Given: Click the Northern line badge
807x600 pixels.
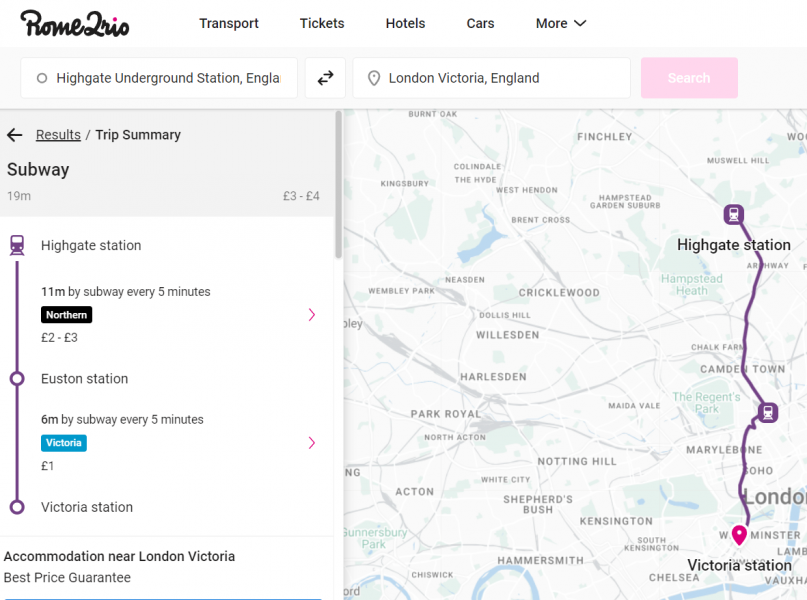Looking at the screenshot, I should pyautogui.click(x=66, y=314).
